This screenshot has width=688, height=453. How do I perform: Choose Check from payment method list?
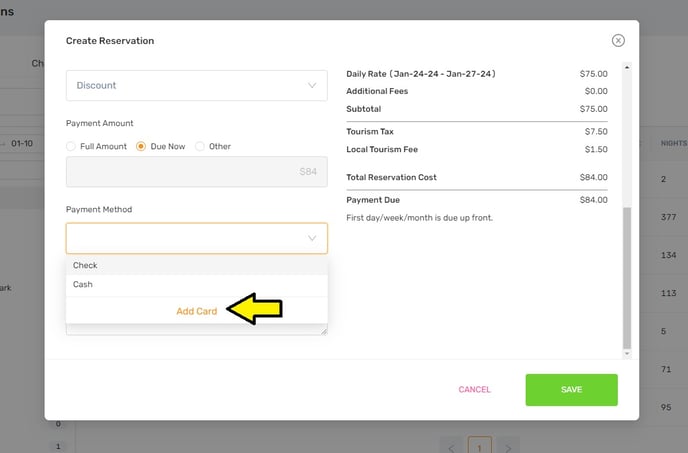[197, 265]
